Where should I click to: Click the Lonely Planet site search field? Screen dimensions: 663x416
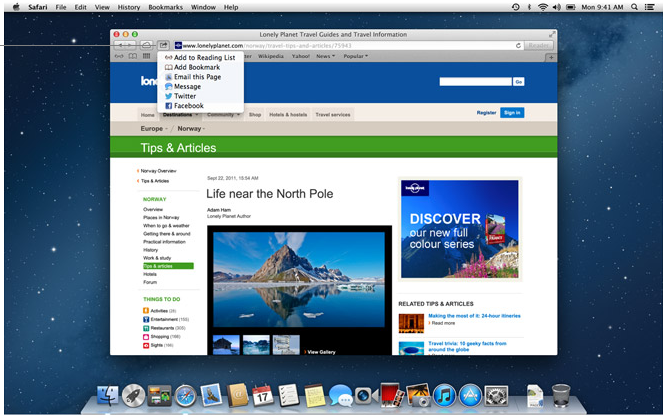coord(475,82)
